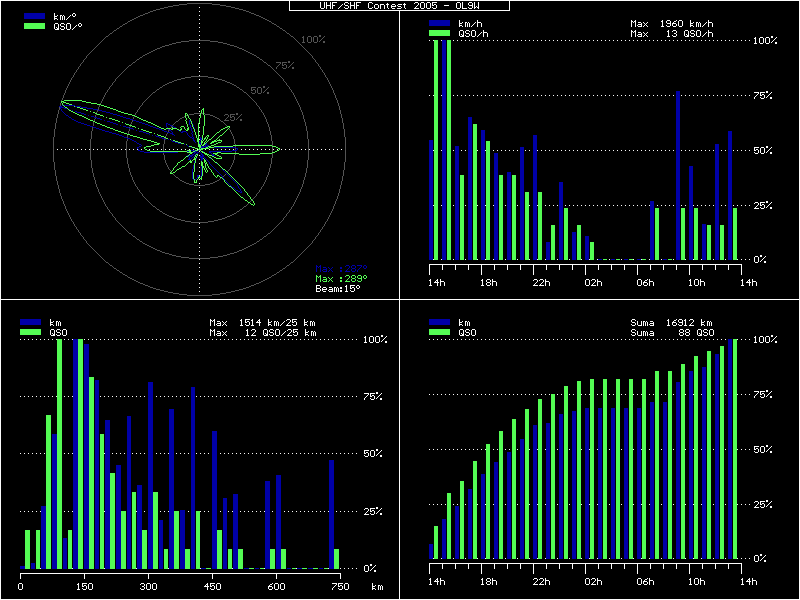Click the 18h axis label in cumulative chart
The image size is (800, 600).
coord(488,582)
